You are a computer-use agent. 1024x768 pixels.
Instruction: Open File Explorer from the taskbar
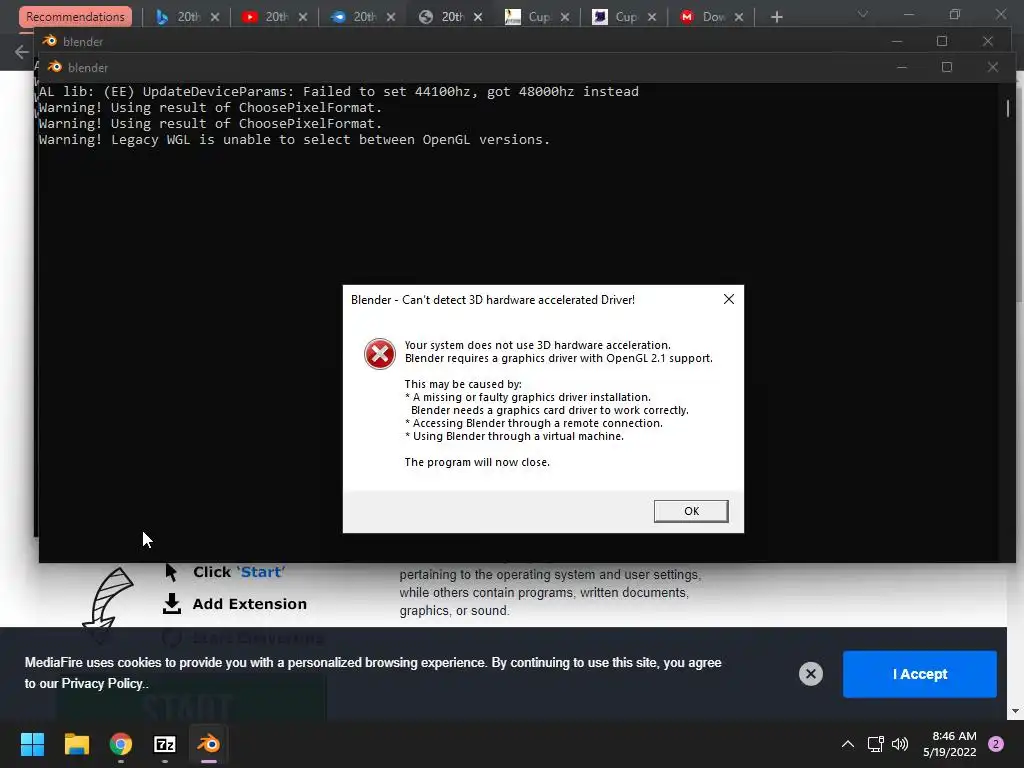tap(76, 744)
